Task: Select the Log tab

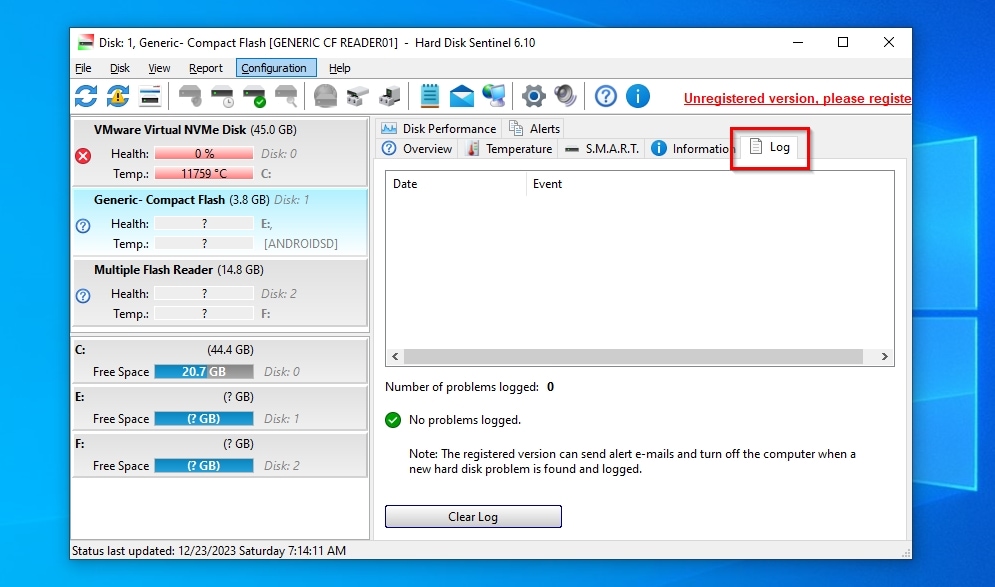Action: (770, 147)
